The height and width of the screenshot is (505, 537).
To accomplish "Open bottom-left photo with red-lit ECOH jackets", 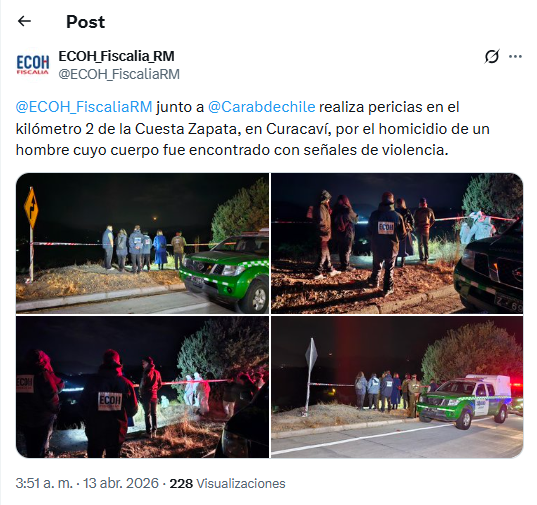I will (142, 387).
